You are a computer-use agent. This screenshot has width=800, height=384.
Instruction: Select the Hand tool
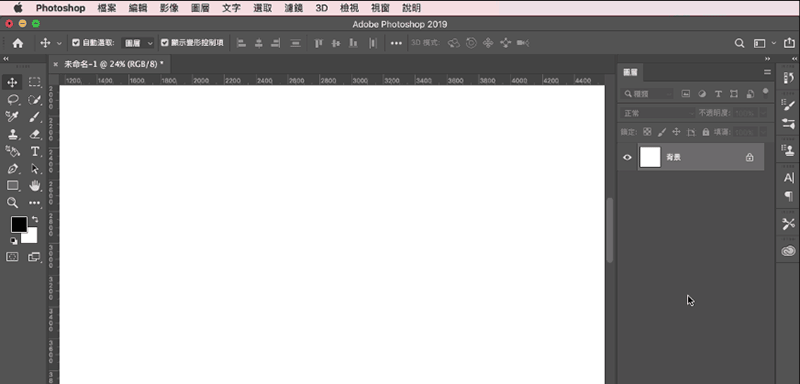pos(34,186)
